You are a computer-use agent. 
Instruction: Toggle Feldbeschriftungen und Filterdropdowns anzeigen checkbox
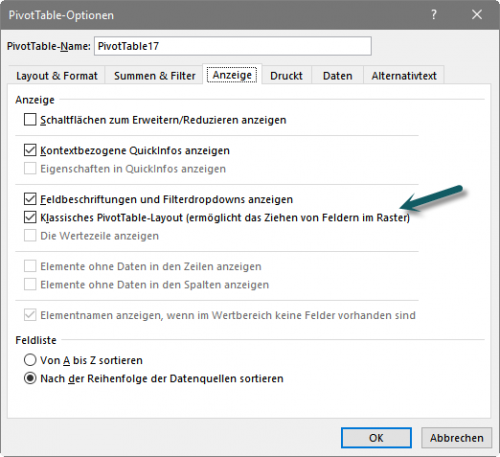click(x=30, y=199)
